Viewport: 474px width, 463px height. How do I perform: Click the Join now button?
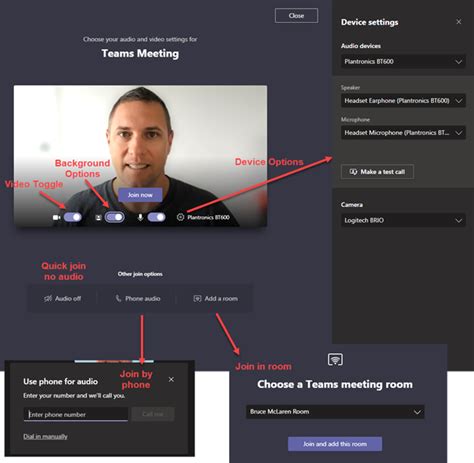pos(140,195)
